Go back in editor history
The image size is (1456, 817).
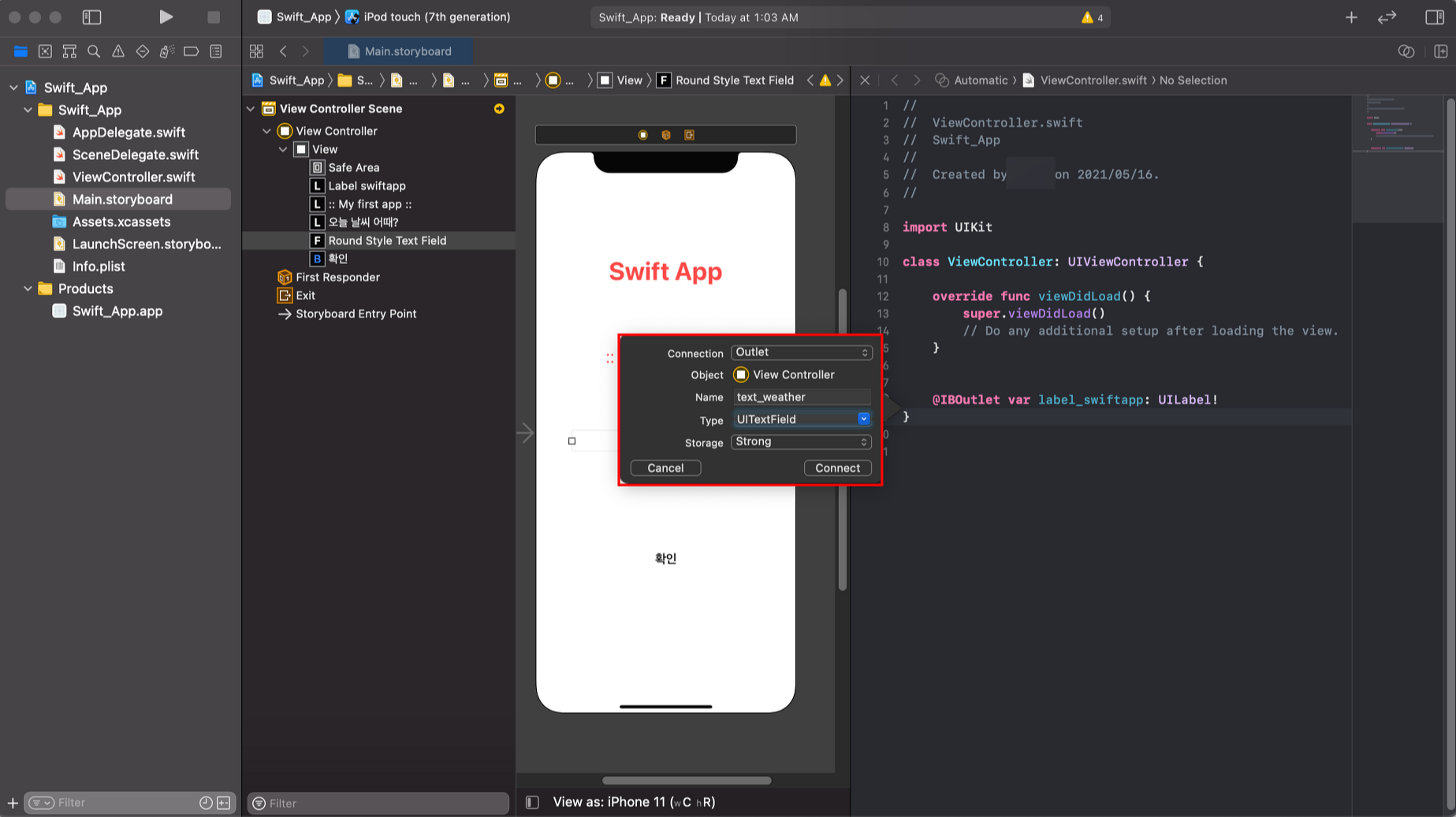[x=283, y=51]
